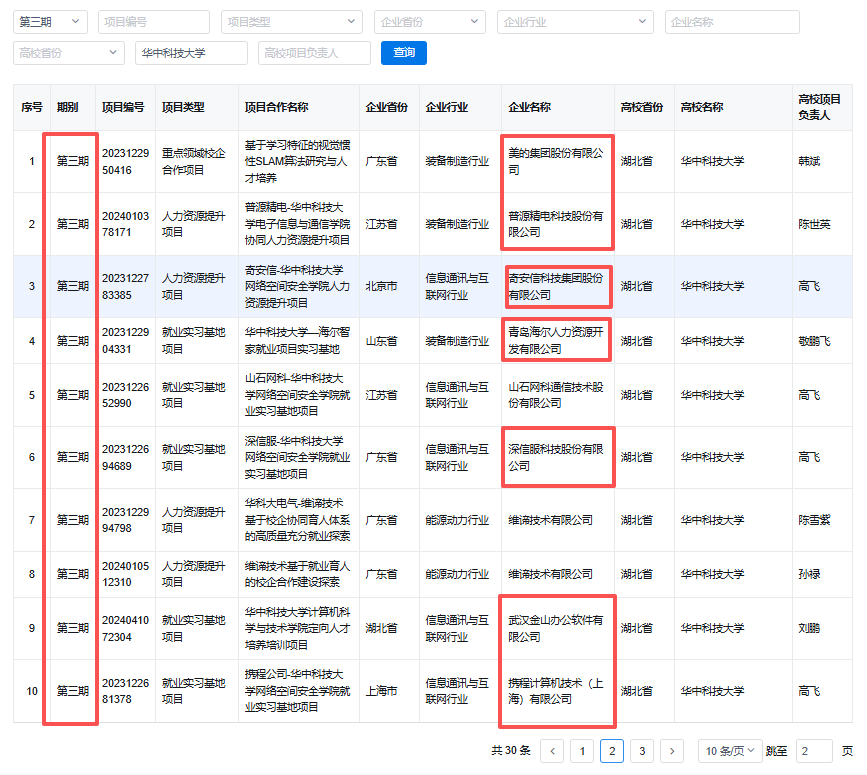Click company 山石网科通信技术股份有限公司
Screen dimensions: 867x775
point(556,395)
